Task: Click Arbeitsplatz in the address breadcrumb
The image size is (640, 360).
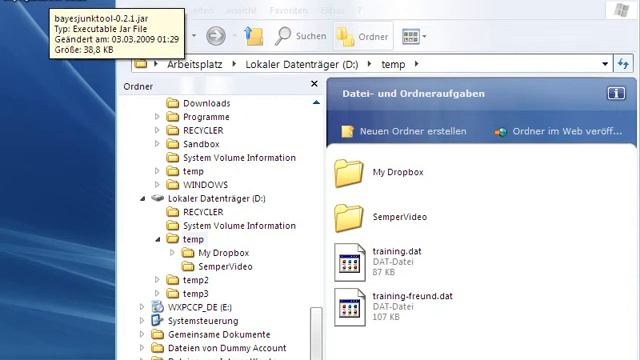Action: 195,64
